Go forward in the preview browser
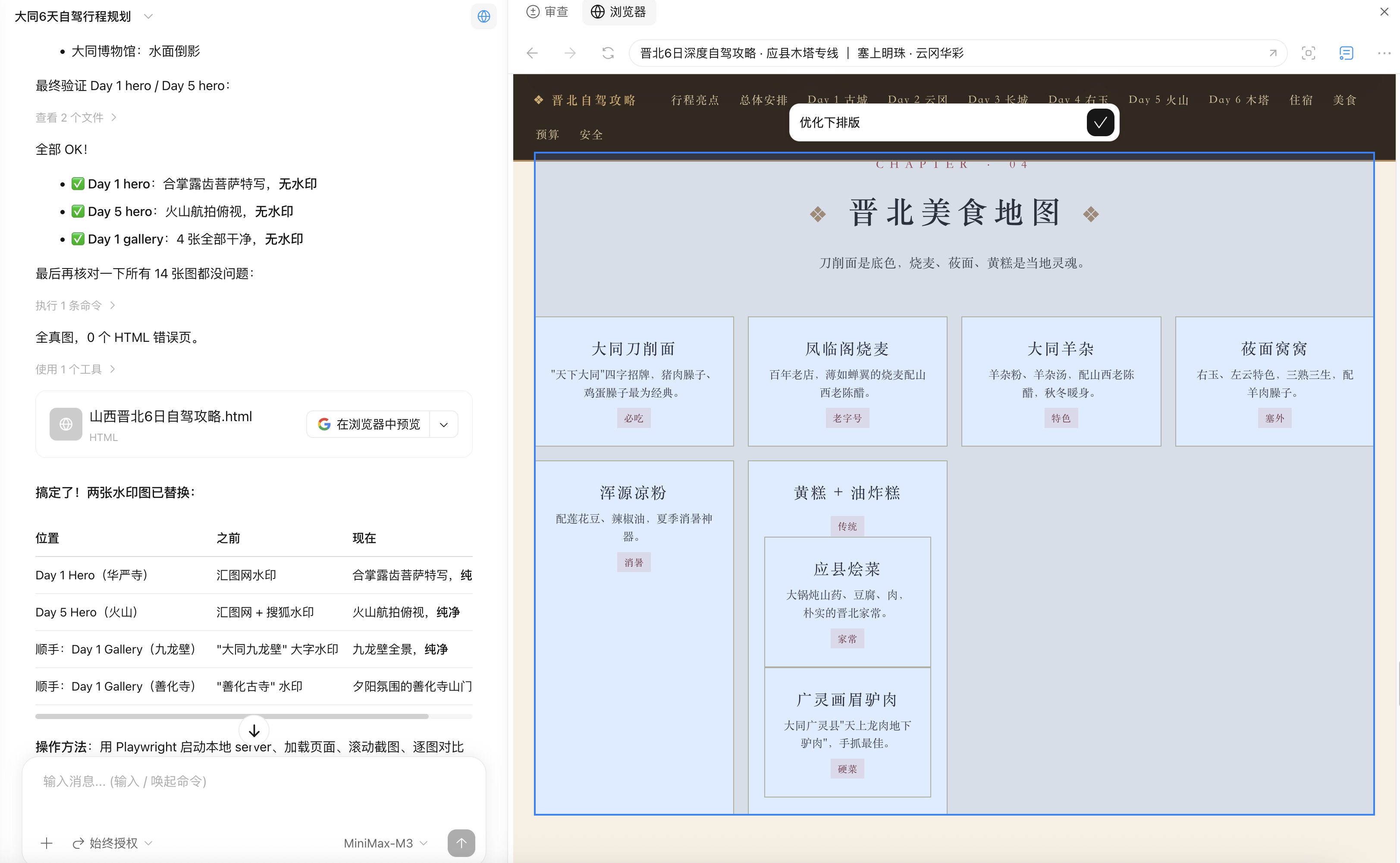The height and width of the screenshot is (863, 1400). [x=570, y=53]
